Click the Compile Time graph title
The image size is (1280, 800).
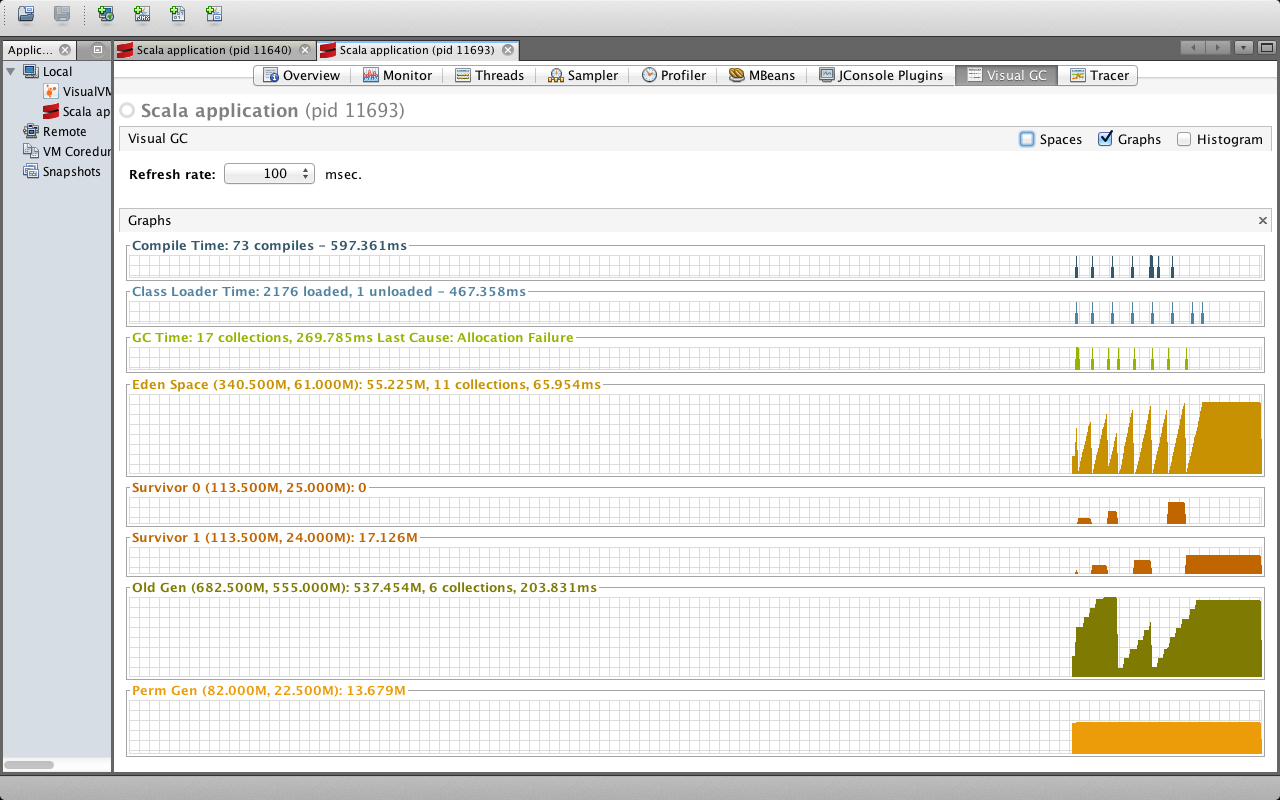(269, 245)
